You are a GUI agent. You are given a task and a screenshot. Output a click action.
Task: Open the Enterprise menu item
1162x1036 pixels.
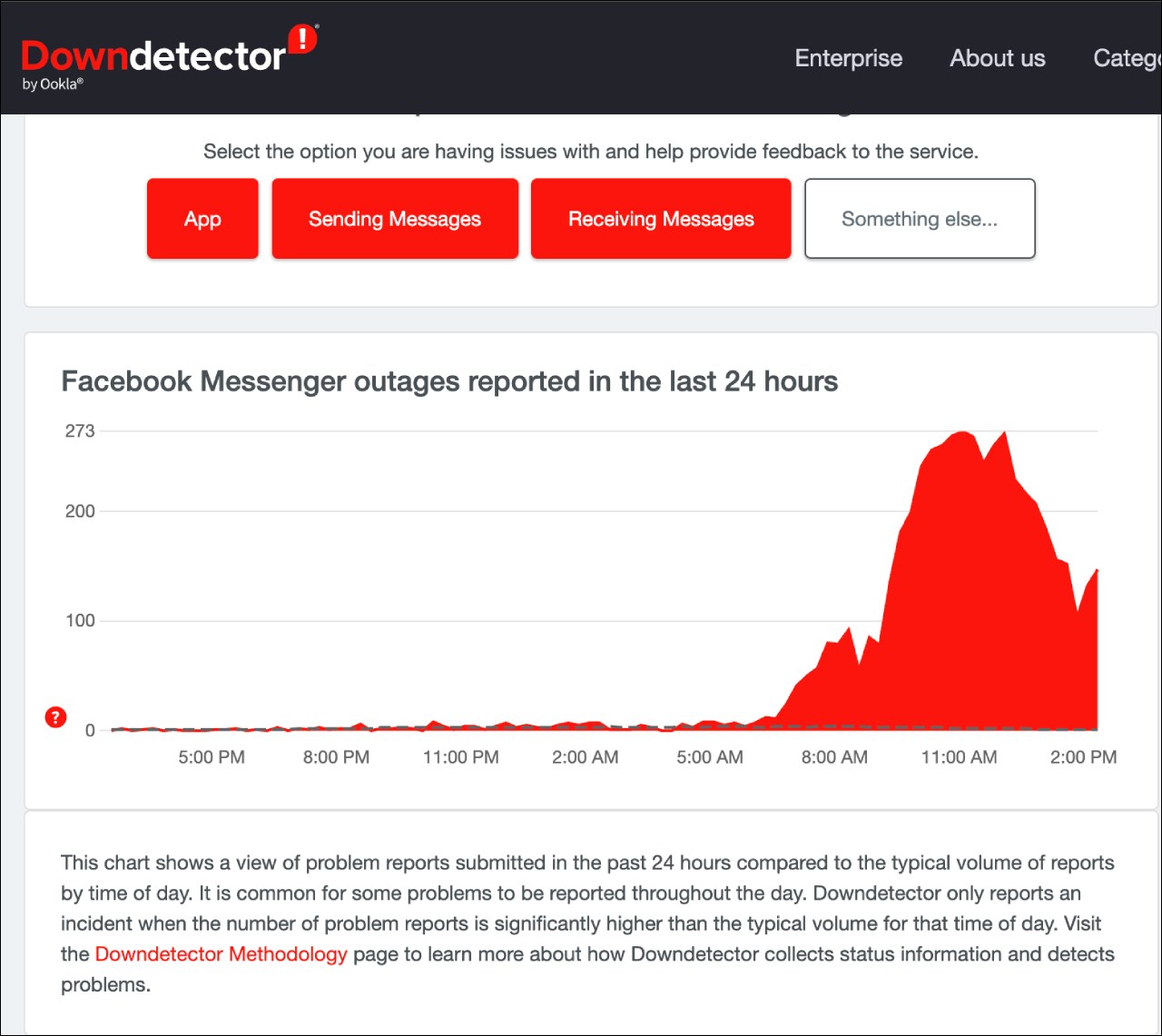[848, 58]
